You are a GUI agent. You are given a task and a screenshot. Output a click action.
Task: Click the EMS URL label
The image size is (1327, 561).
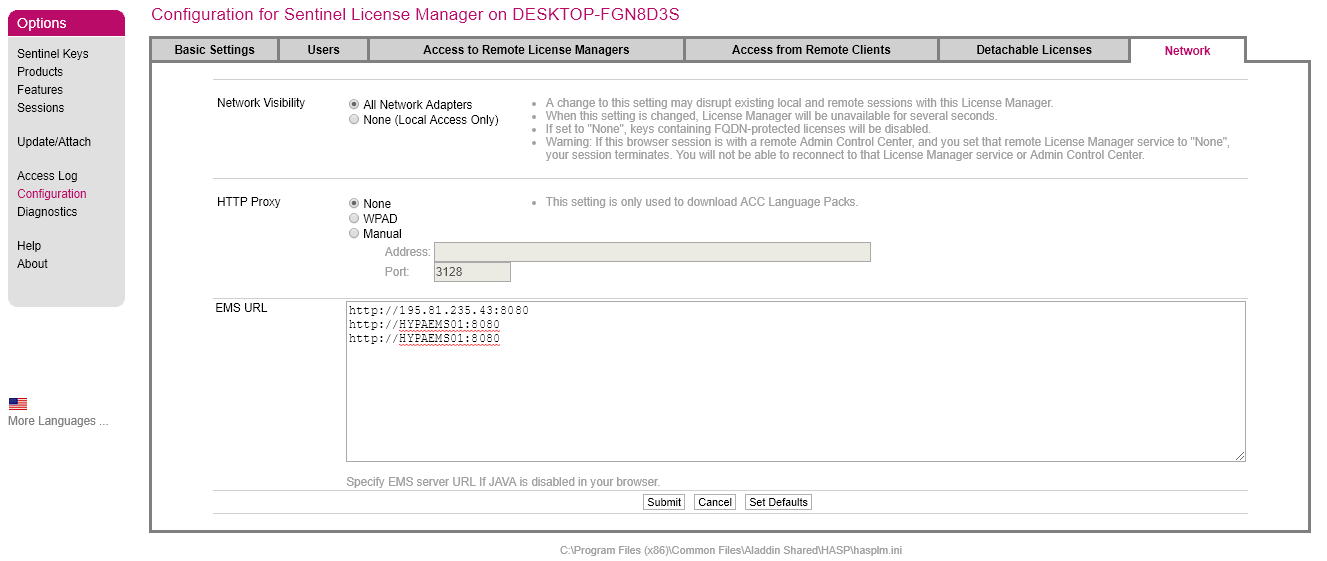point(241,308)
